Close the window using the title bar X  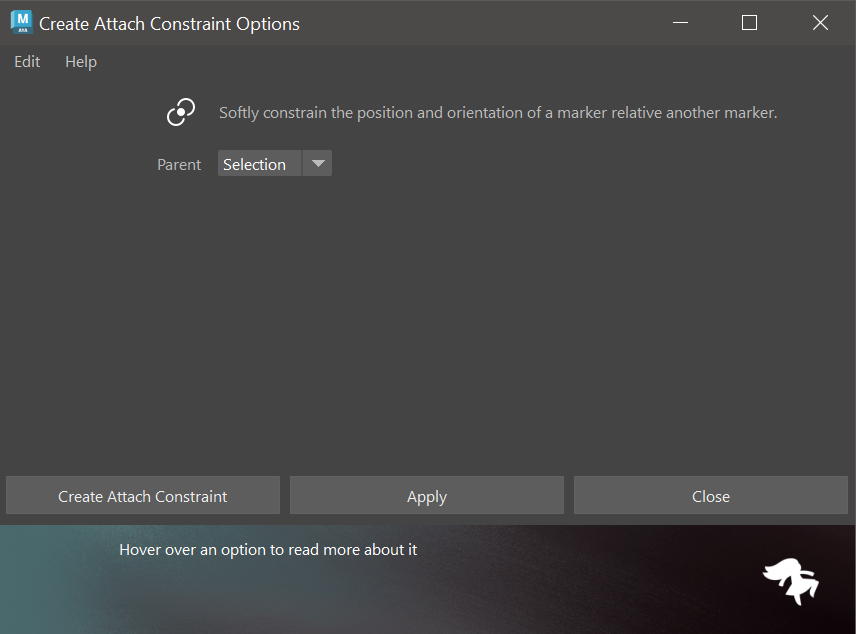(820, 23)
